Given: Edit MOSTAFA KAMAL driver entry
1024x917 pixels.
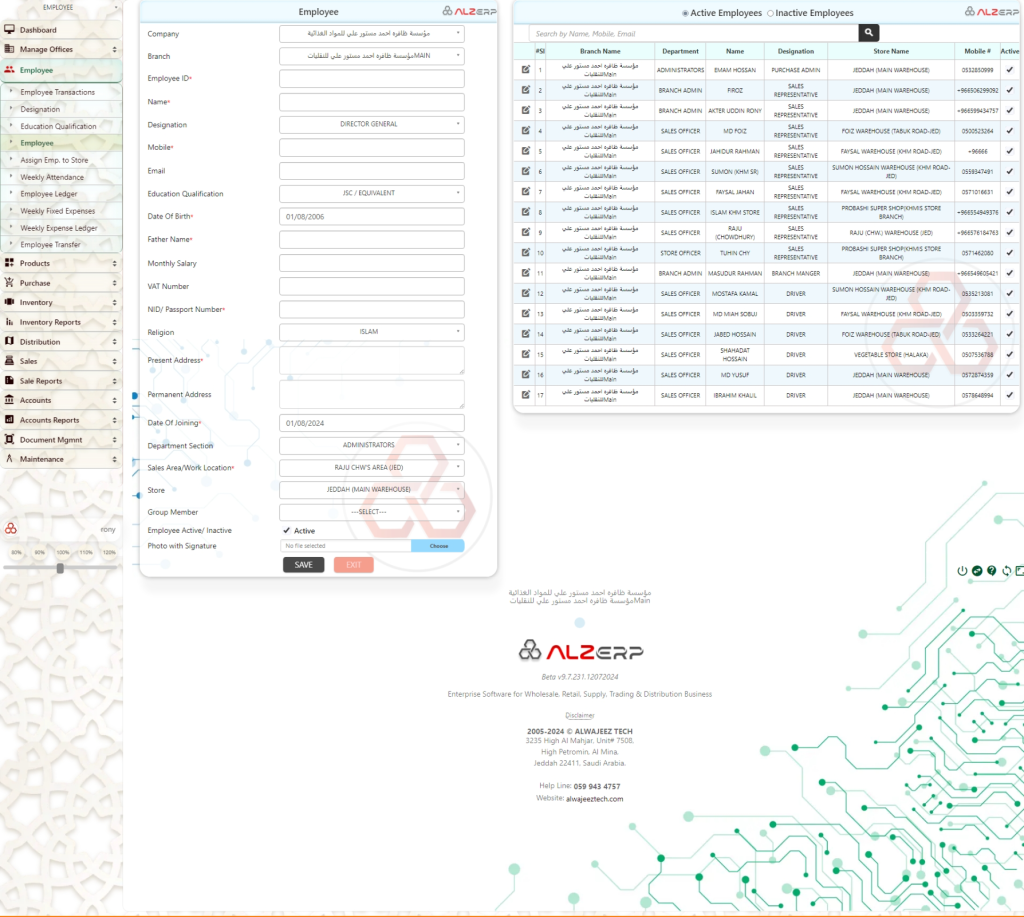Looking at the screenshot, I should point(525,293).
